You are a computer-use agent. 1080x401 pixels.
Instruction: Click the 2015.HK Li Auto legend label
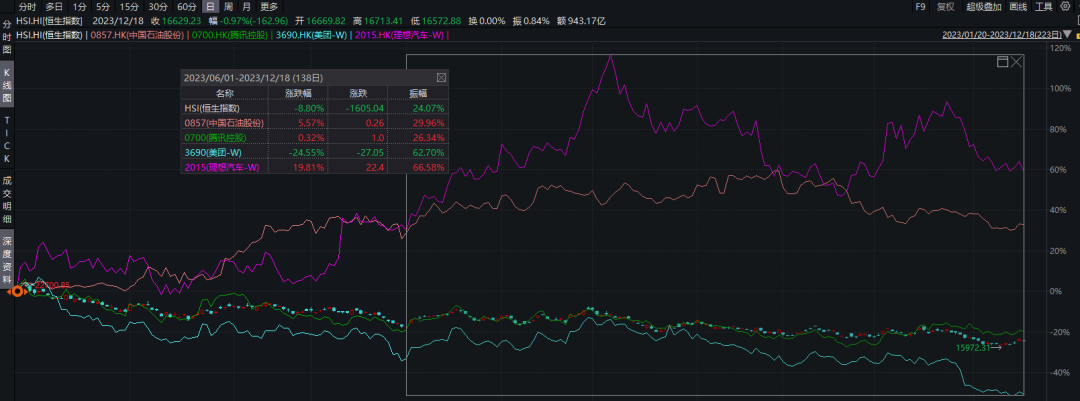pyautogui.click(x=400, y=34)
